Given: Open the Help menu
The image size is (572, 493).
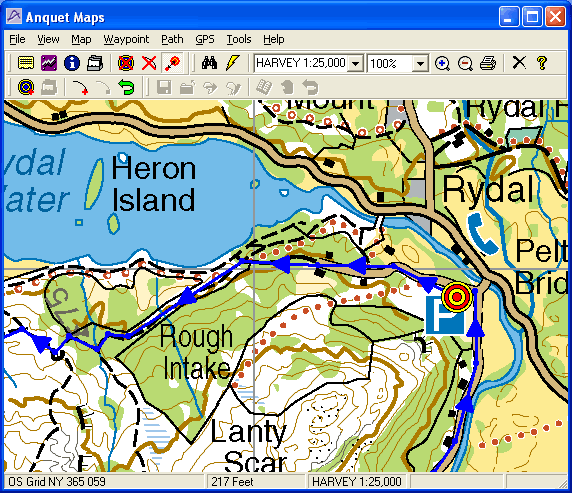Looking at the screenshot, I should tap(274, 39).
